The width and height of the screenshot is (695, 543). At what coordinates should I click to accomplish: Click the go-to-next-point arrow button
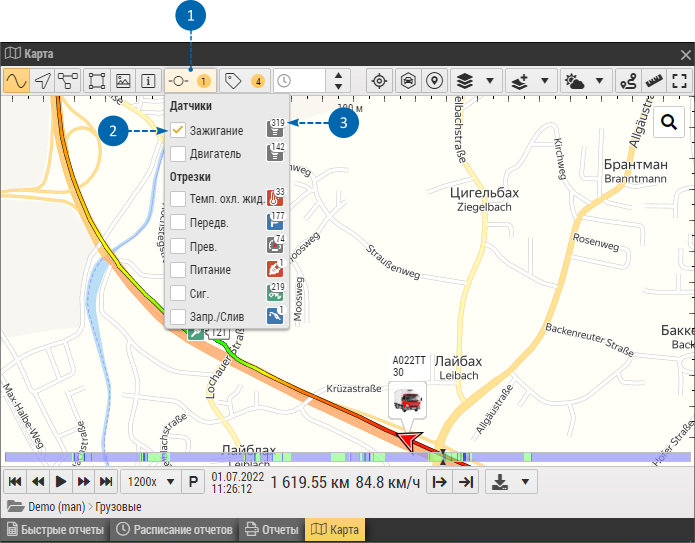[x=439, y=482]
